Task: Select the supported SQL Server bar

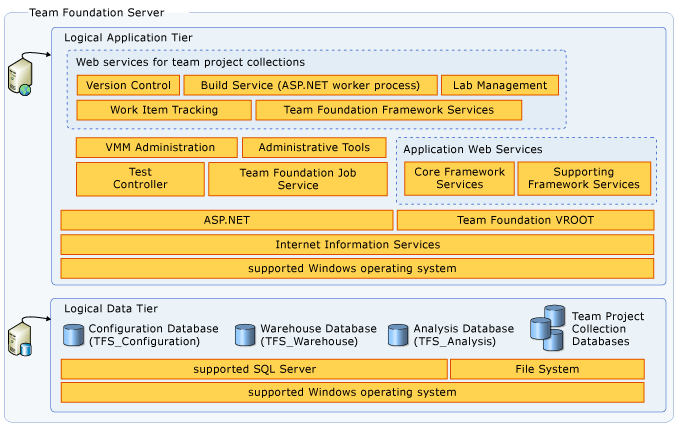Action: tap(254, 369)
